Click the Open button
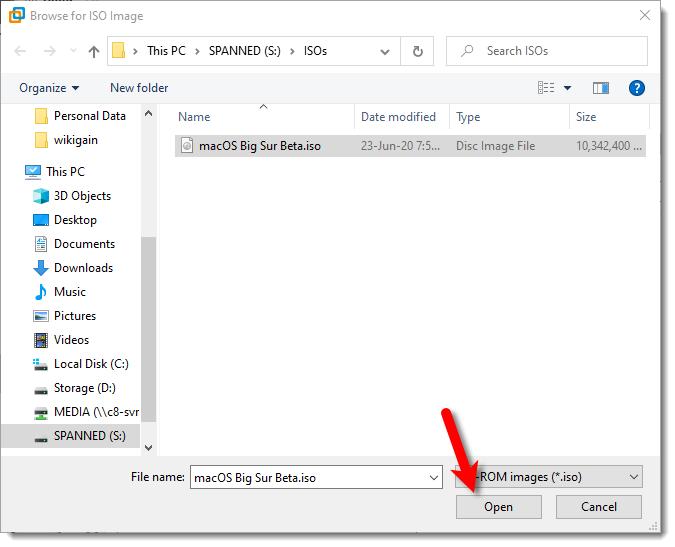This screenshot has width=675, height=547. pyautogui.click(x=499, y=507)
